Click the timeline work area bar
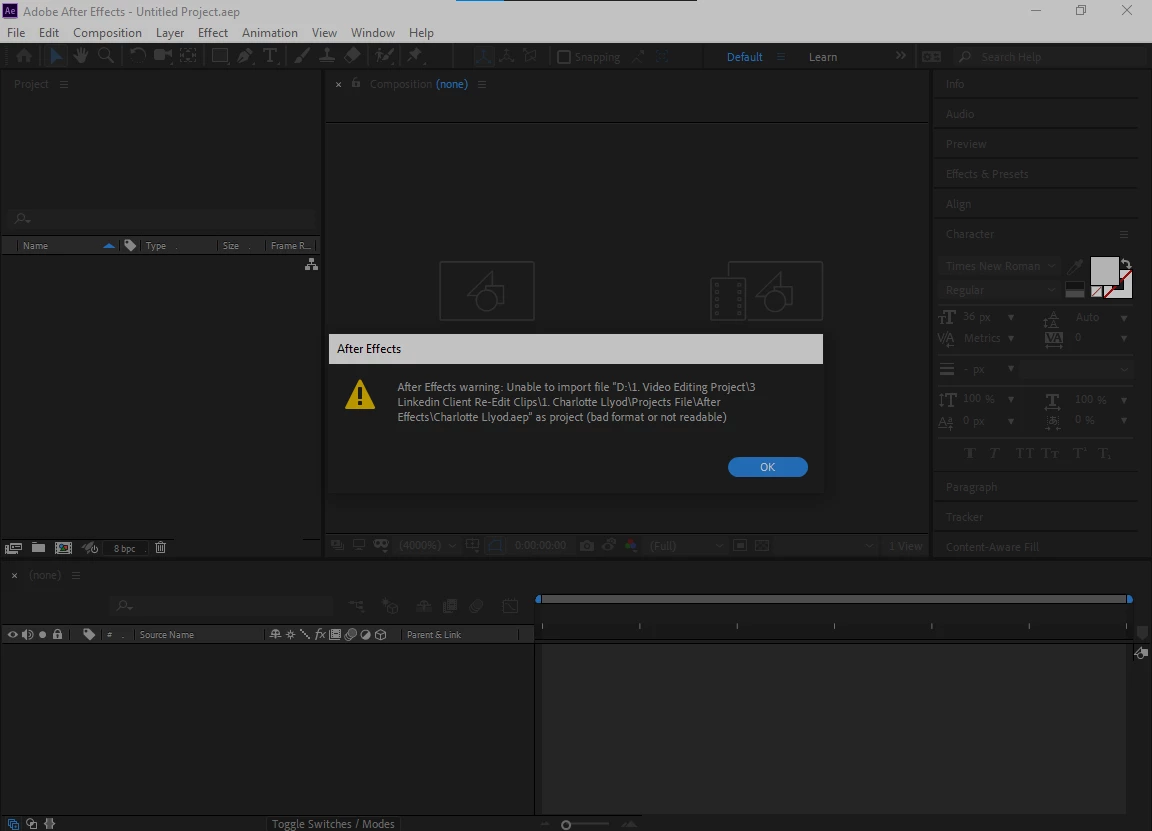 834,600
